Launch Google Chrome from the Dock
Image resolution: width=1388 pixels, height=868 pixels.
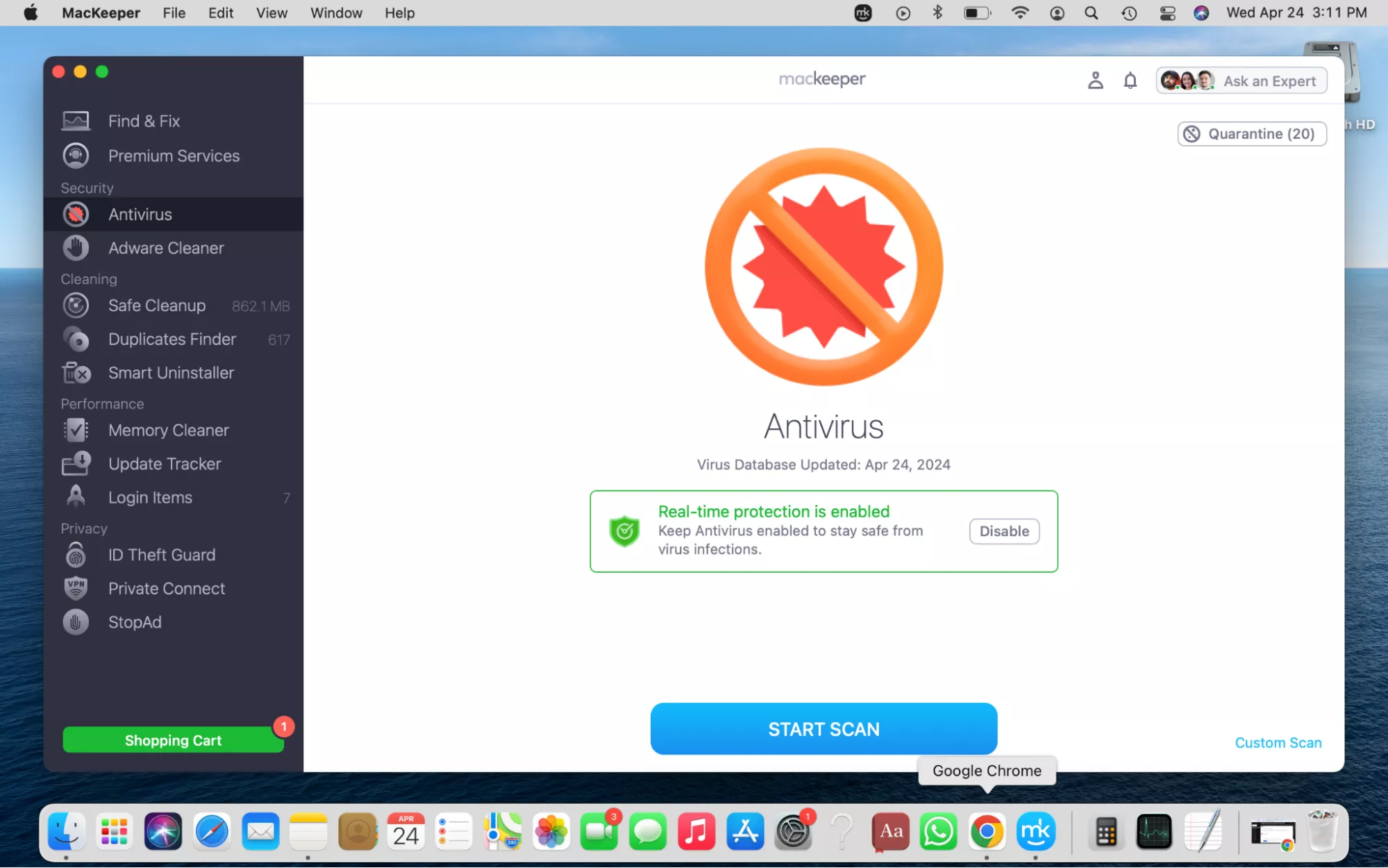[x=987, y=831]
